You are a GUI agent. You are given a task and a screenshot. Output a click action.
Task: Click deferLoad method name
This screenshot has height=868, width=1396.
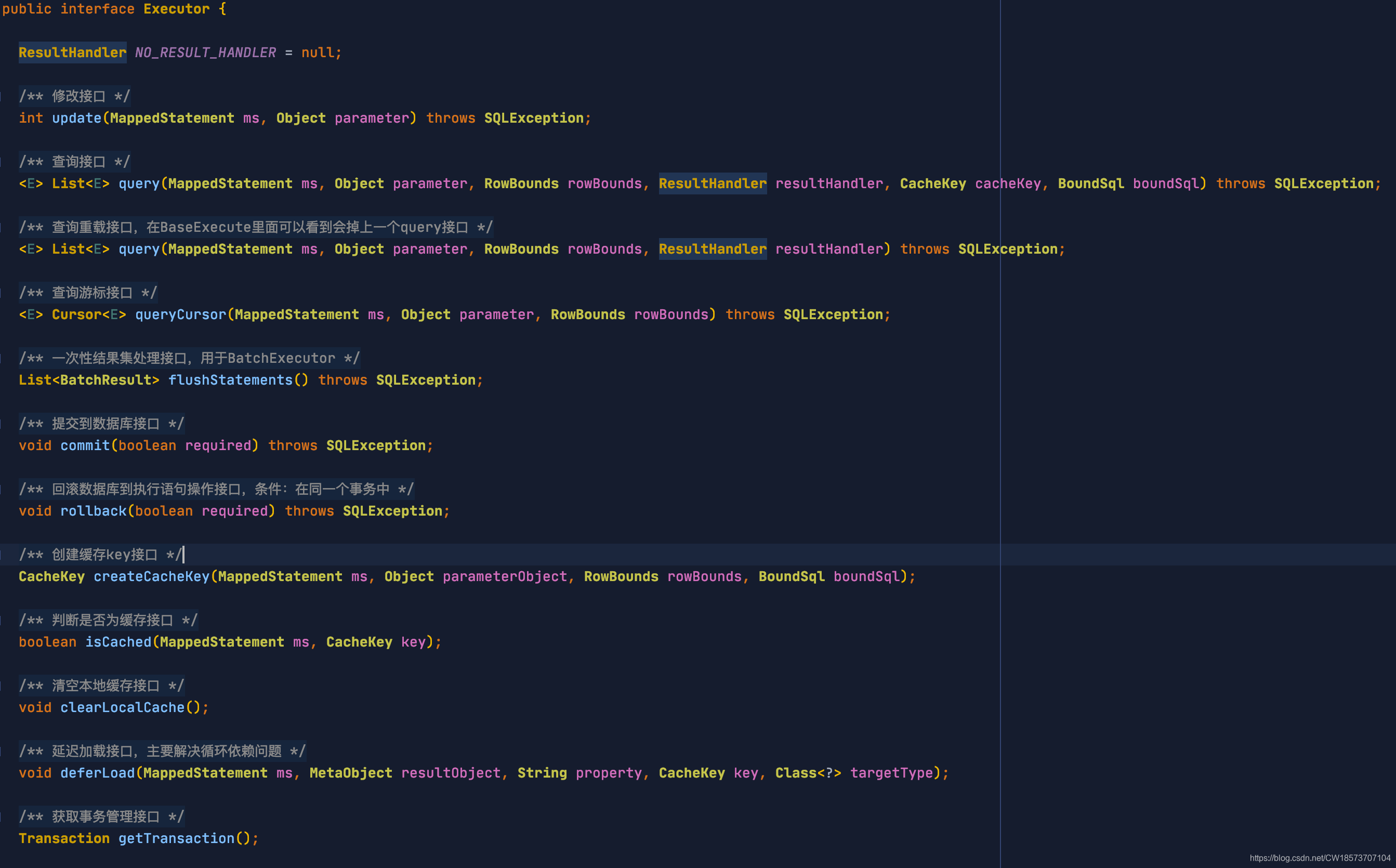point(98,773)
